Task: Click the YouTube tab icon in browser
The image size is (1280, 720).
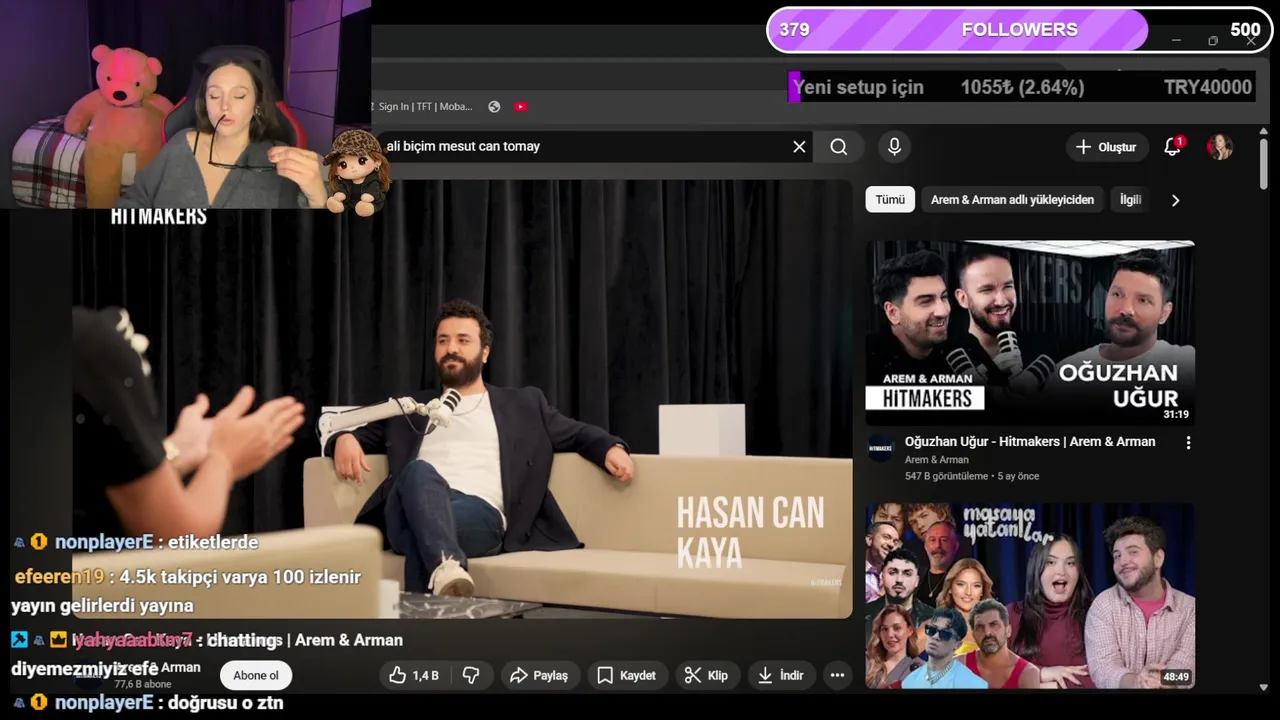Action: pos(520,107)
